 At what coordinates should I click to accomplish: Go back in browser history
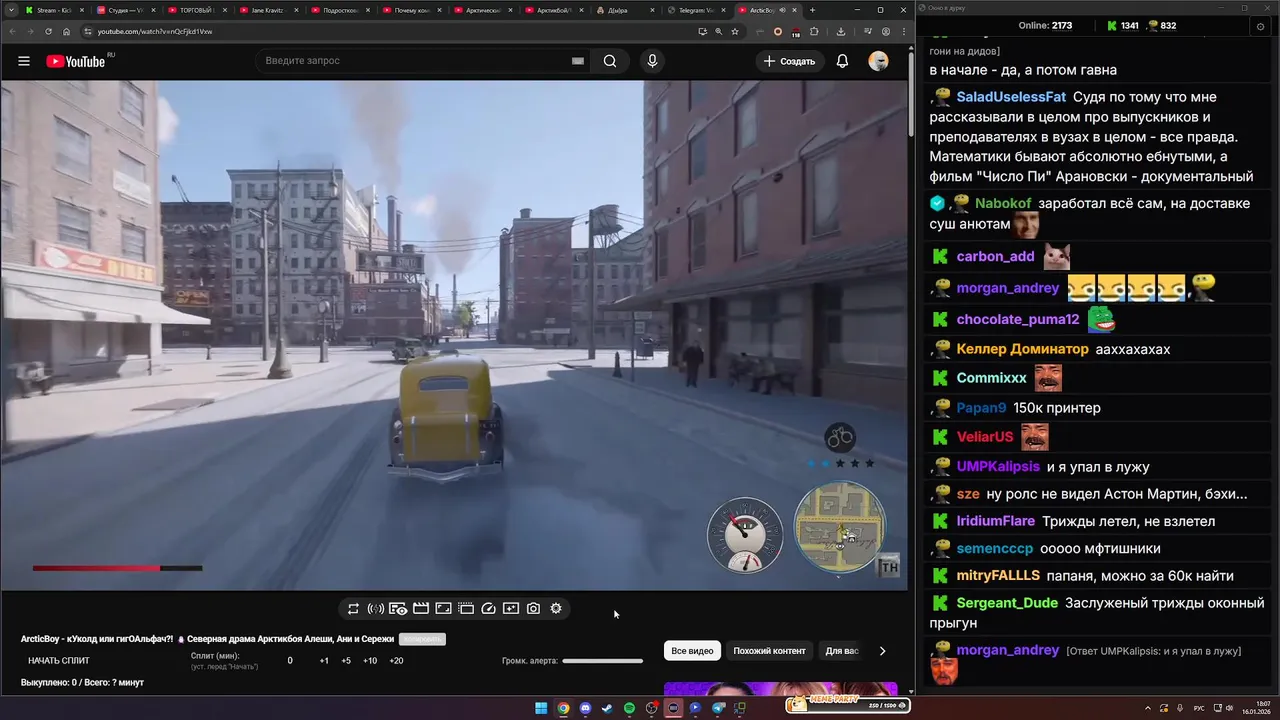point(12,31)
